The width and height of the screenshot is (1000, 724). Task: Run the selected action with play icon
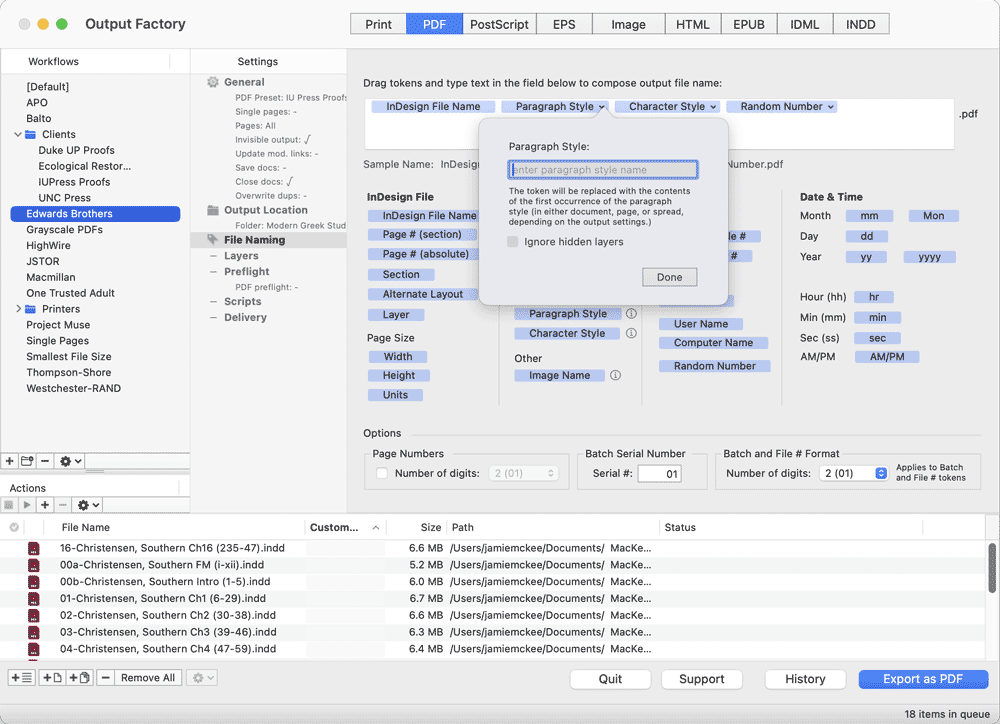[27, 505]
